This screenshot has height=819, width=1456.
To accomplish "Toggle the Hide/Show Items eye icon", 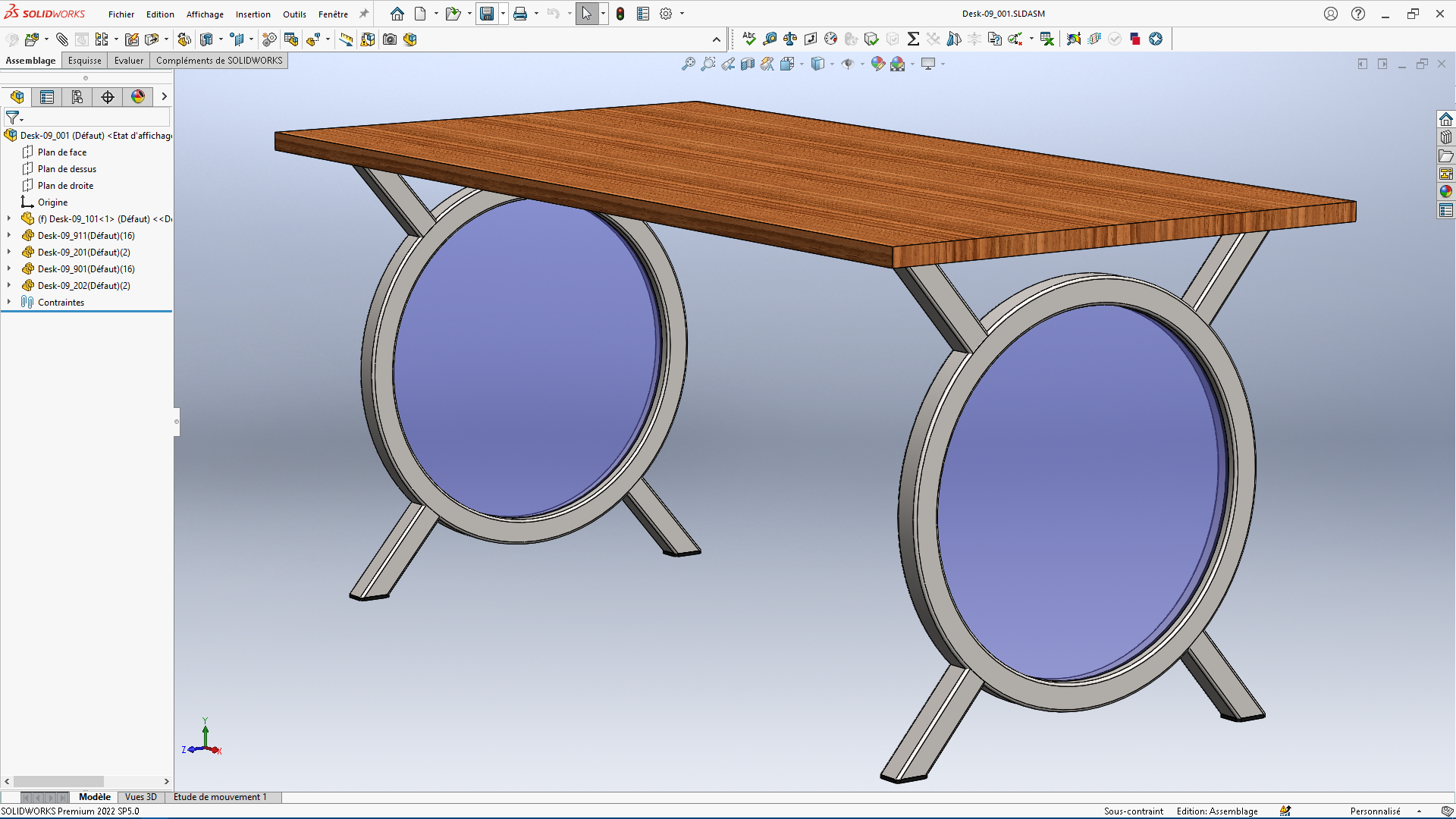I will [x=848, y=64].
